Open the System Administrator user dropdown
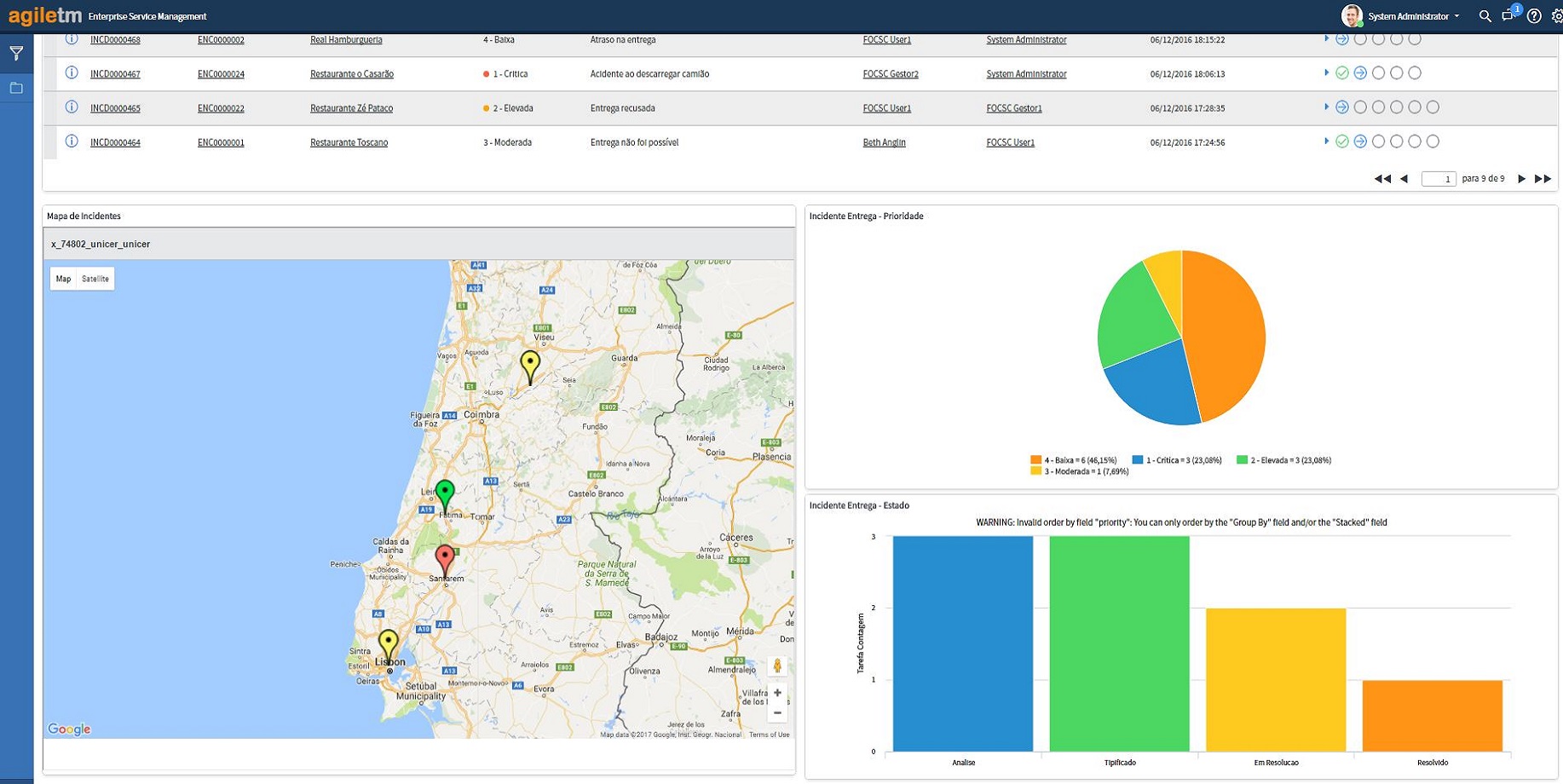1563x784 pixels. pos(1412,16)
